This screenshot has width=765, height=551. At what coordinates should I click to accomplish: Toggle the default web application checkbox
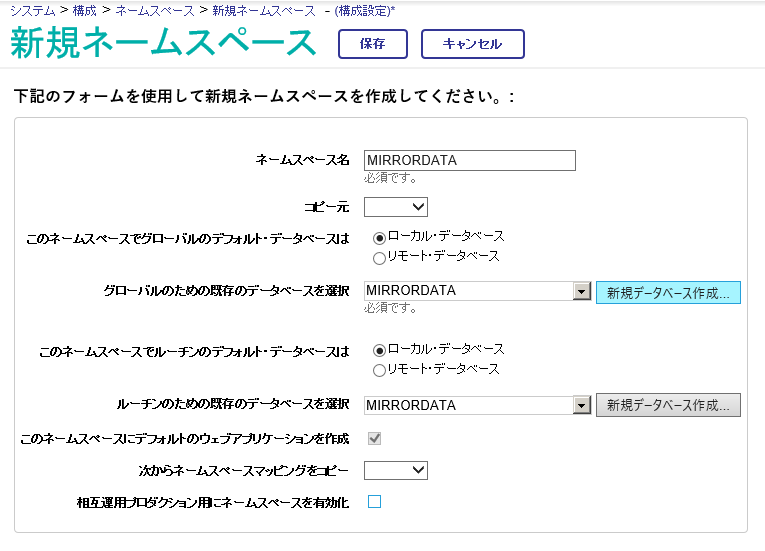click(x=375, y=438)
